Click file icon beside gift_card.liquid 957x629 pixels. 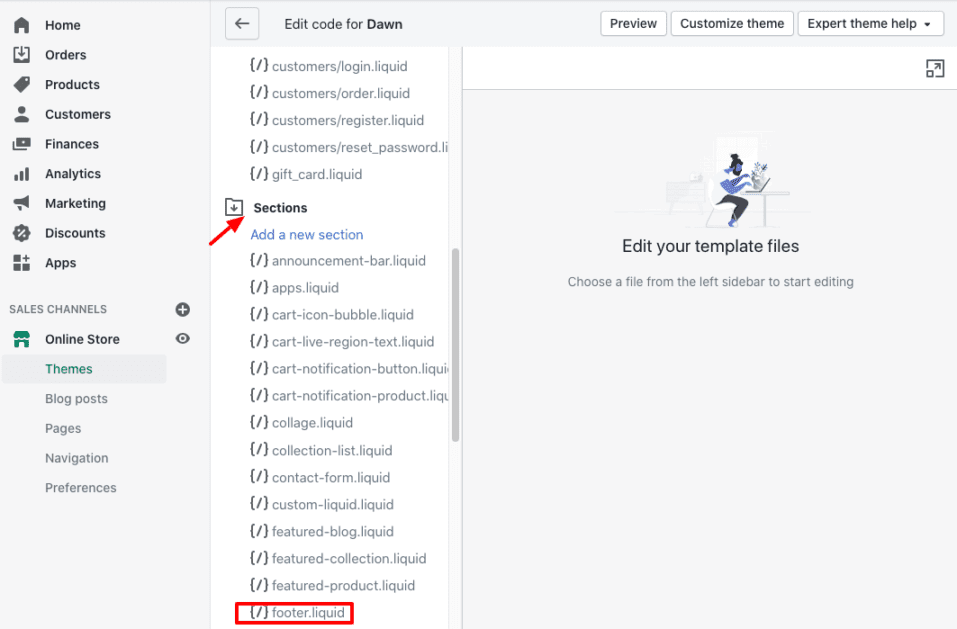(259, 174)
